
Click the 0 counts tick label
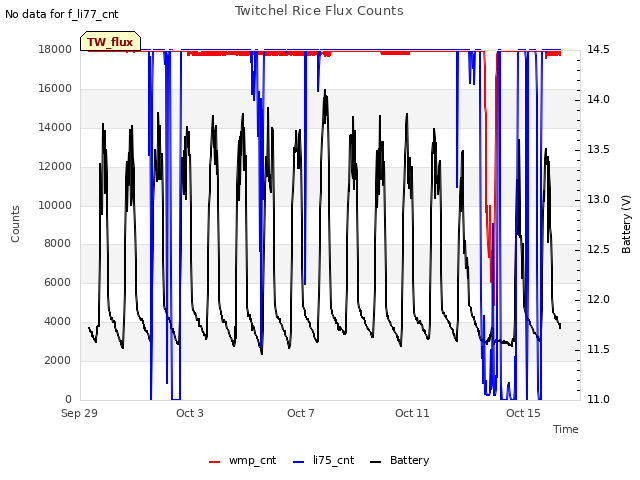click(68, 399)
